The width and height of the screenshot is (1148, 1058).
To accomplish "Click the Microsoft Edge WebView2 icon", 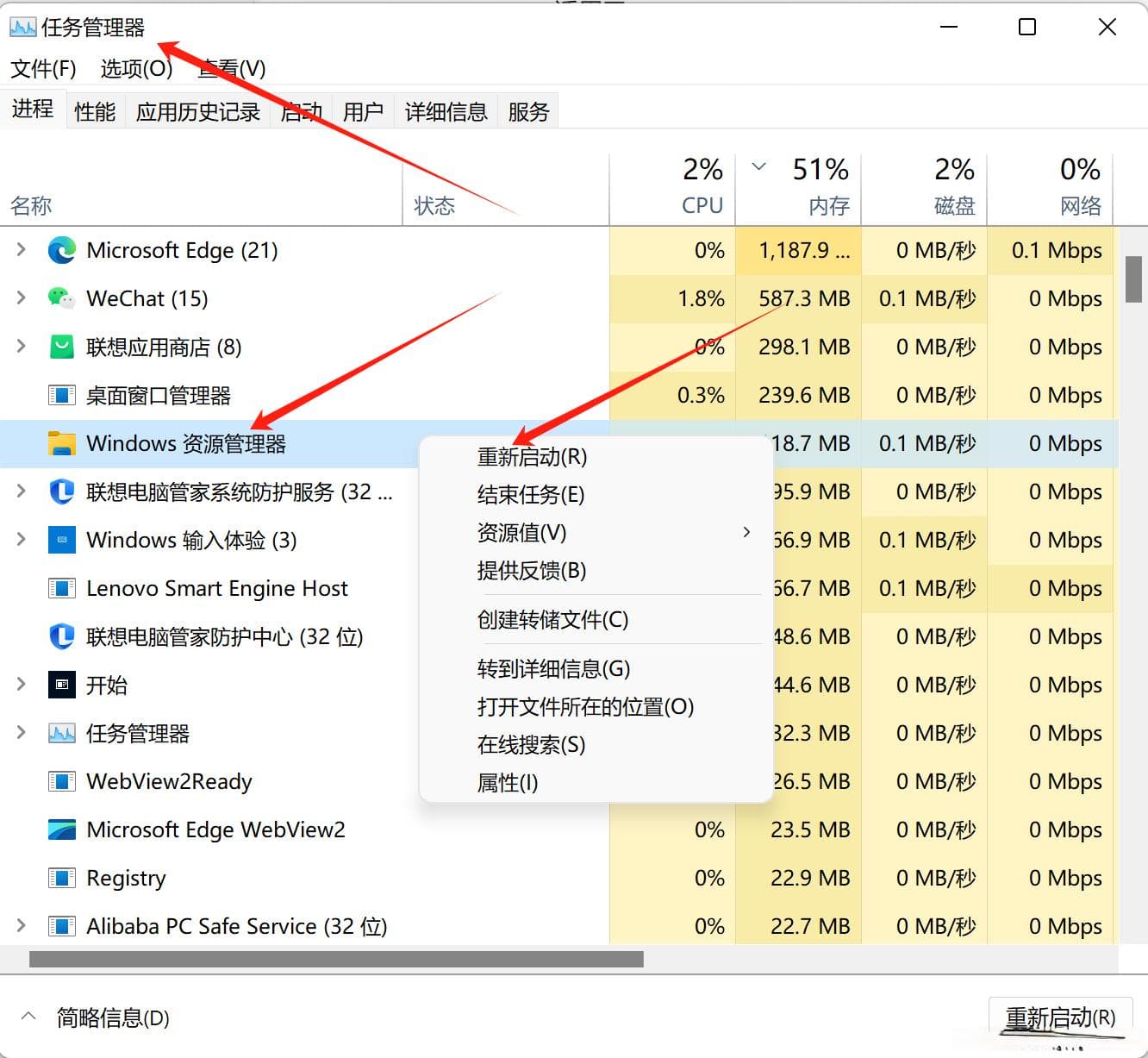I will 62,829.
